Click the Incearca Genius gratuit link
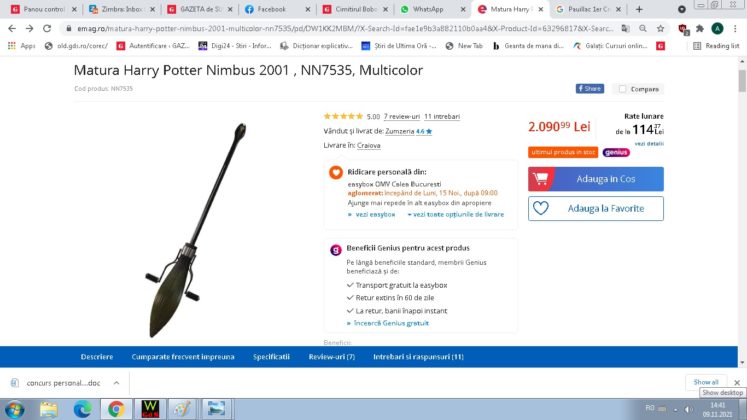The height and width of the screenshot is (420, 747). click(391, 323)
